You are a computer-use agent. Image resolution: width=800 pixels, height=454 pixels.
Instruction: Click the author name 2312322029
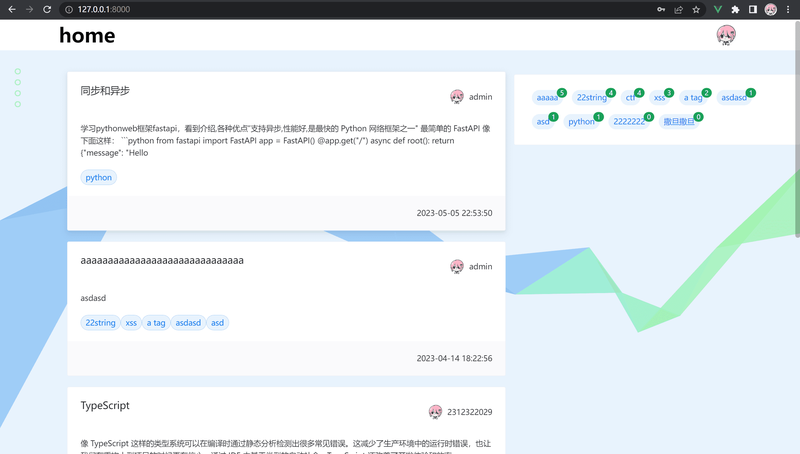tap(470, 412)
